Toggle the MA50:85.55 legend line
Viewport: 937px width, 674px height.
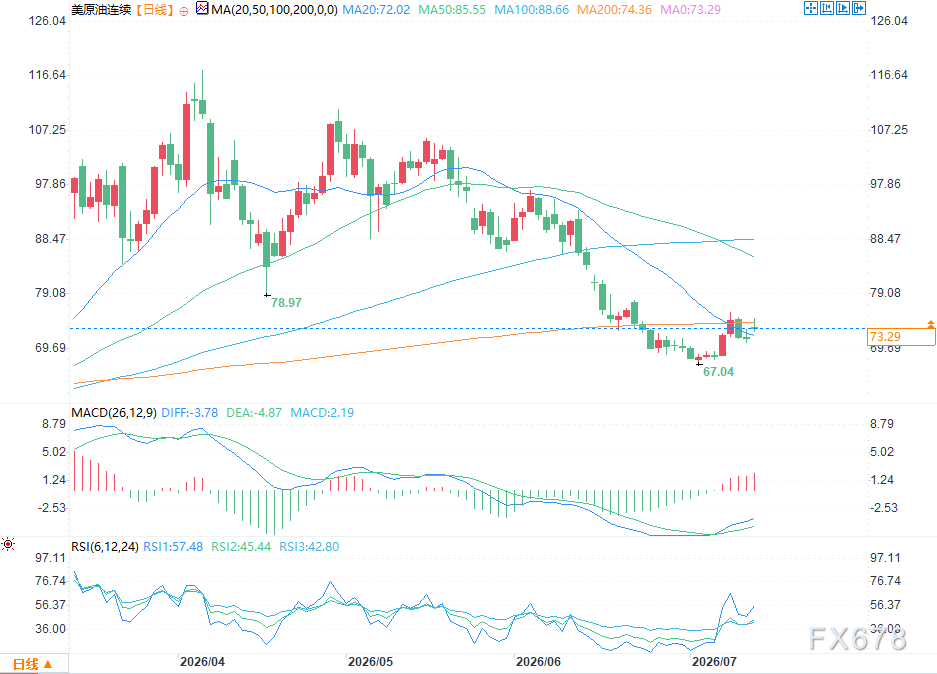coord(452,10)
